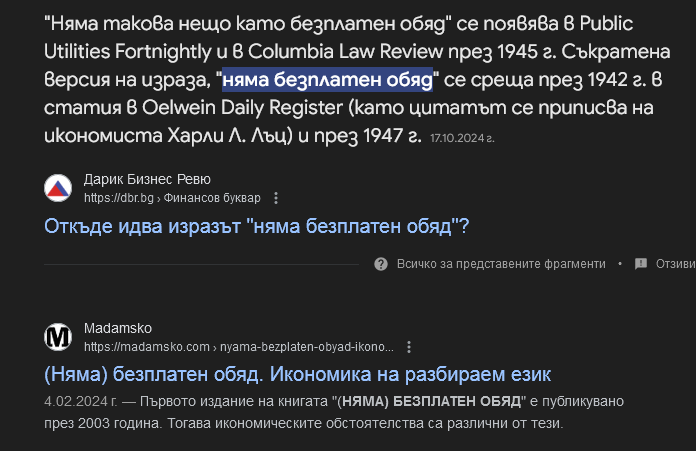Viewport: 696px width, 451px height.
Task: Click the 'Madamsko' site name
Action: [118, 329]
